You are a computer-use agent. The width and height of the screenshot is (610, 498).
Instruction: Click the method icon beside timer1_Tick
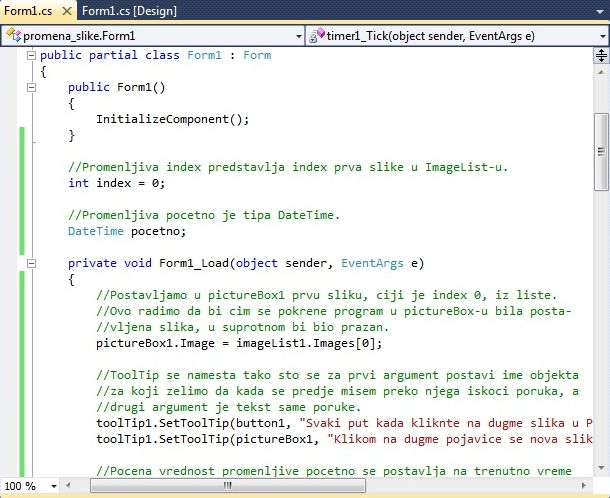pyautogui.click(x=317, y=36)
